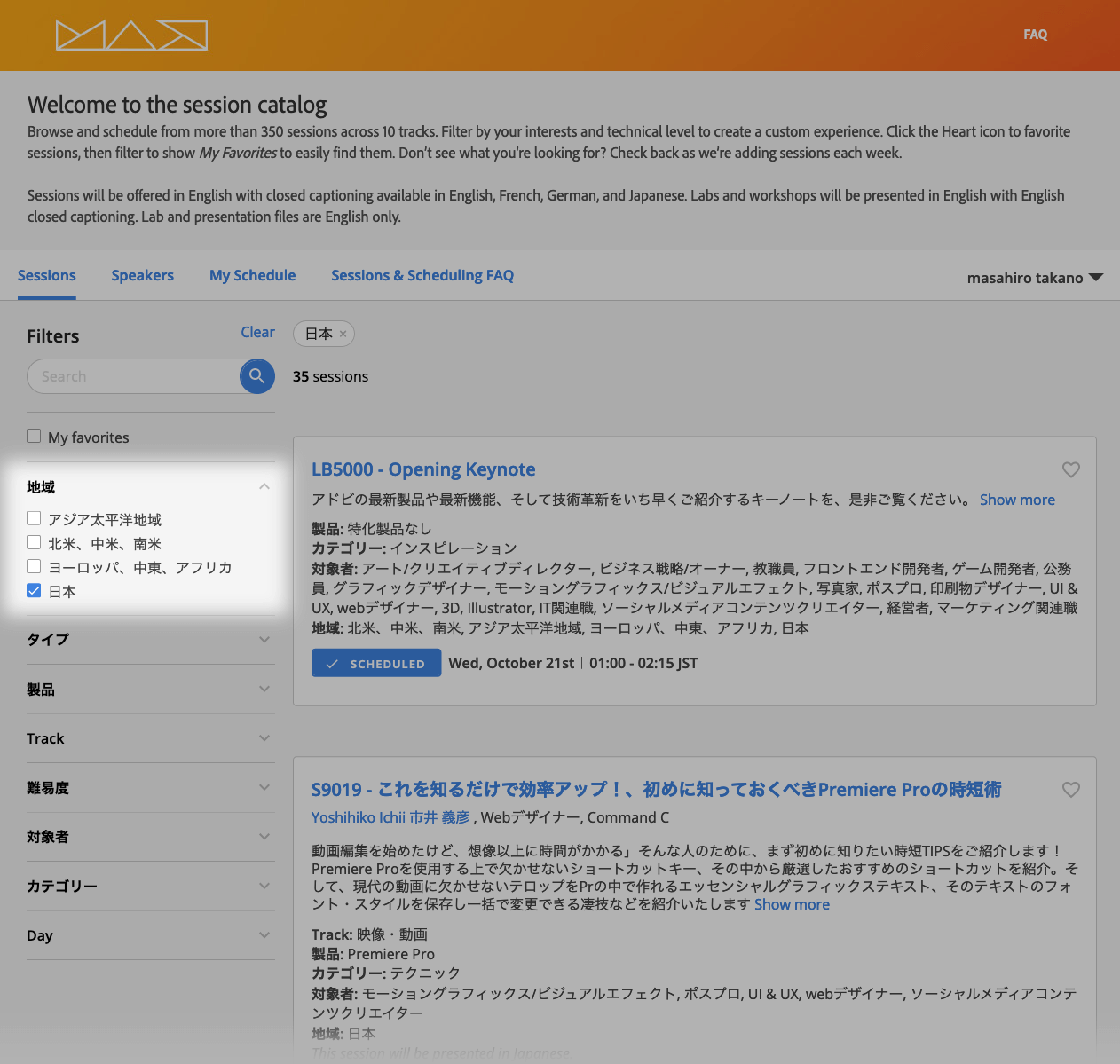The image size is (1120, 1064).
Task: Open the masahiro takano account dropdown
Action: point(1035,278)
